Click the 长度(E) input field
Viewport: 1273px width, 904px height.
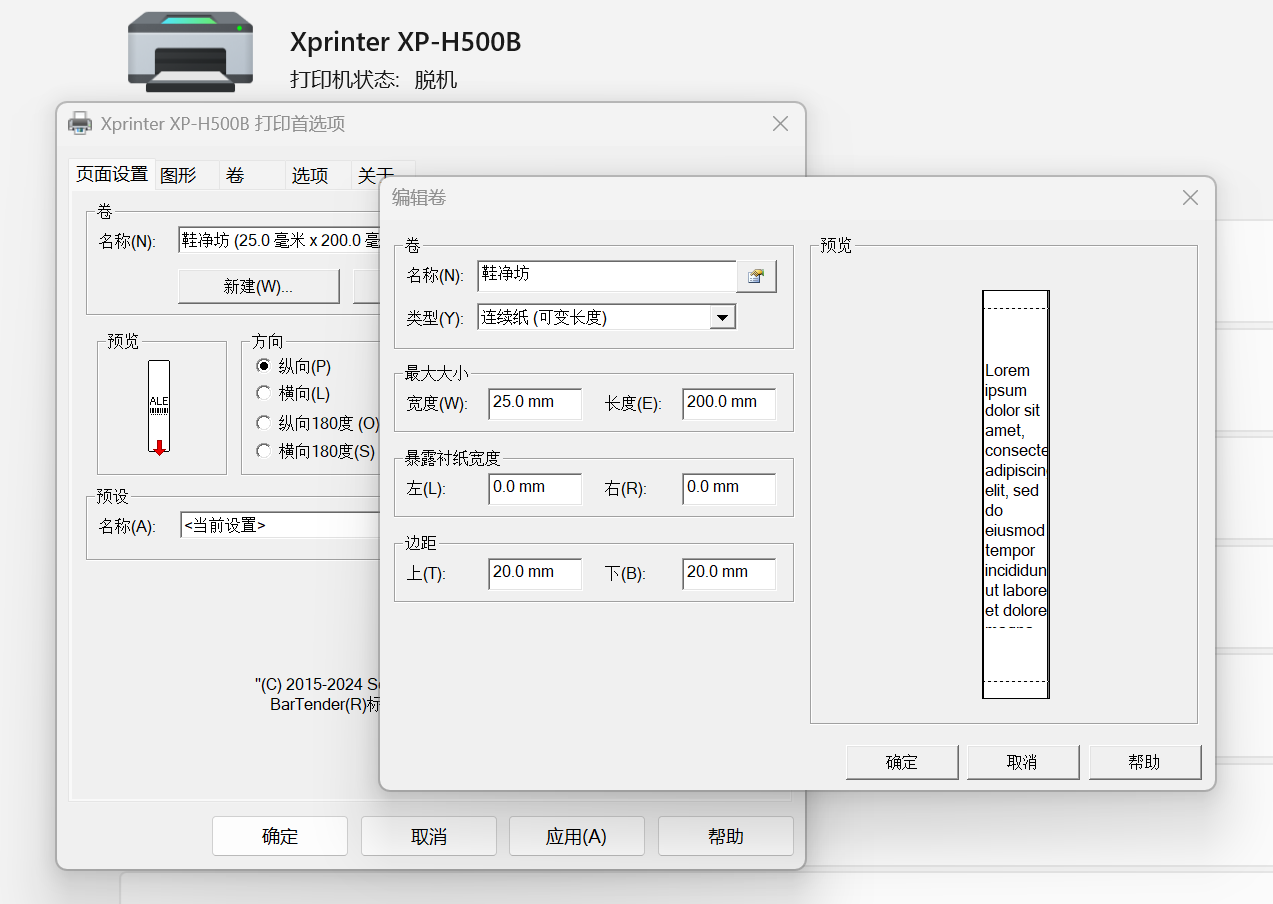(729, 403)
